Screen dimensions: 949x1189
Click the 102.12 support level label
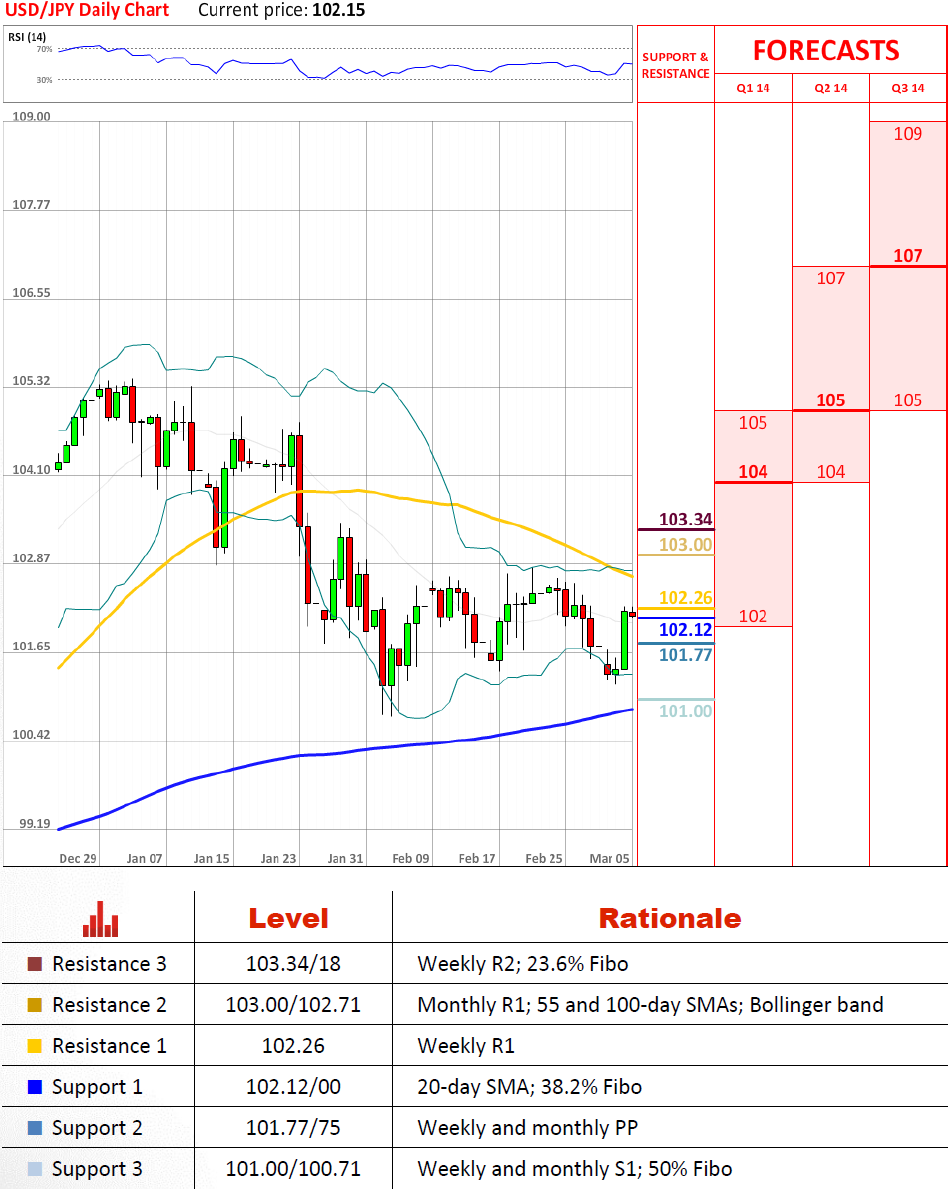pyautogui.click(x=686, y=629)
